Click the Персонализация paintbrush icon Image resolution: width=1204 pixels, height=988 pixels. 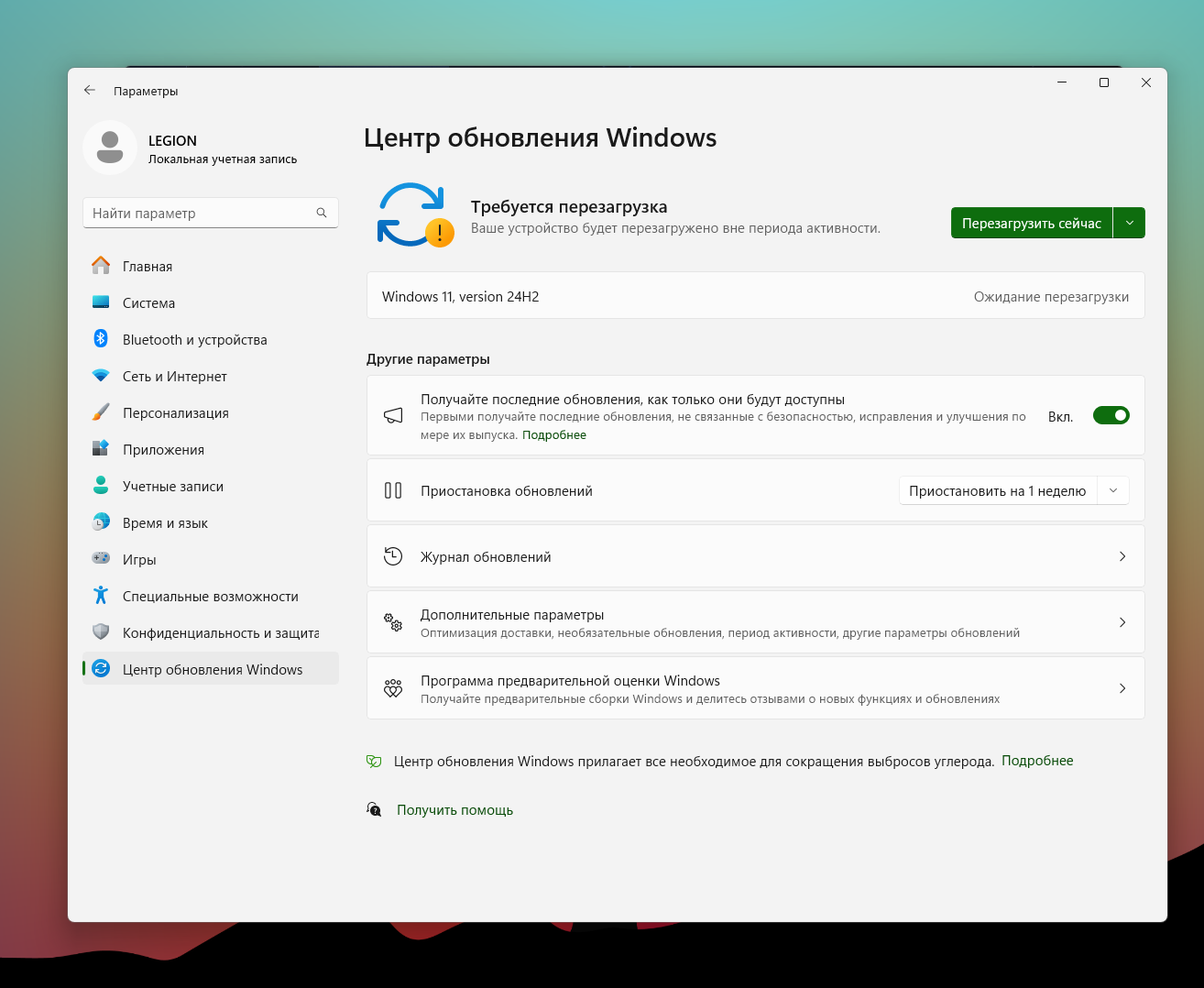101,412
